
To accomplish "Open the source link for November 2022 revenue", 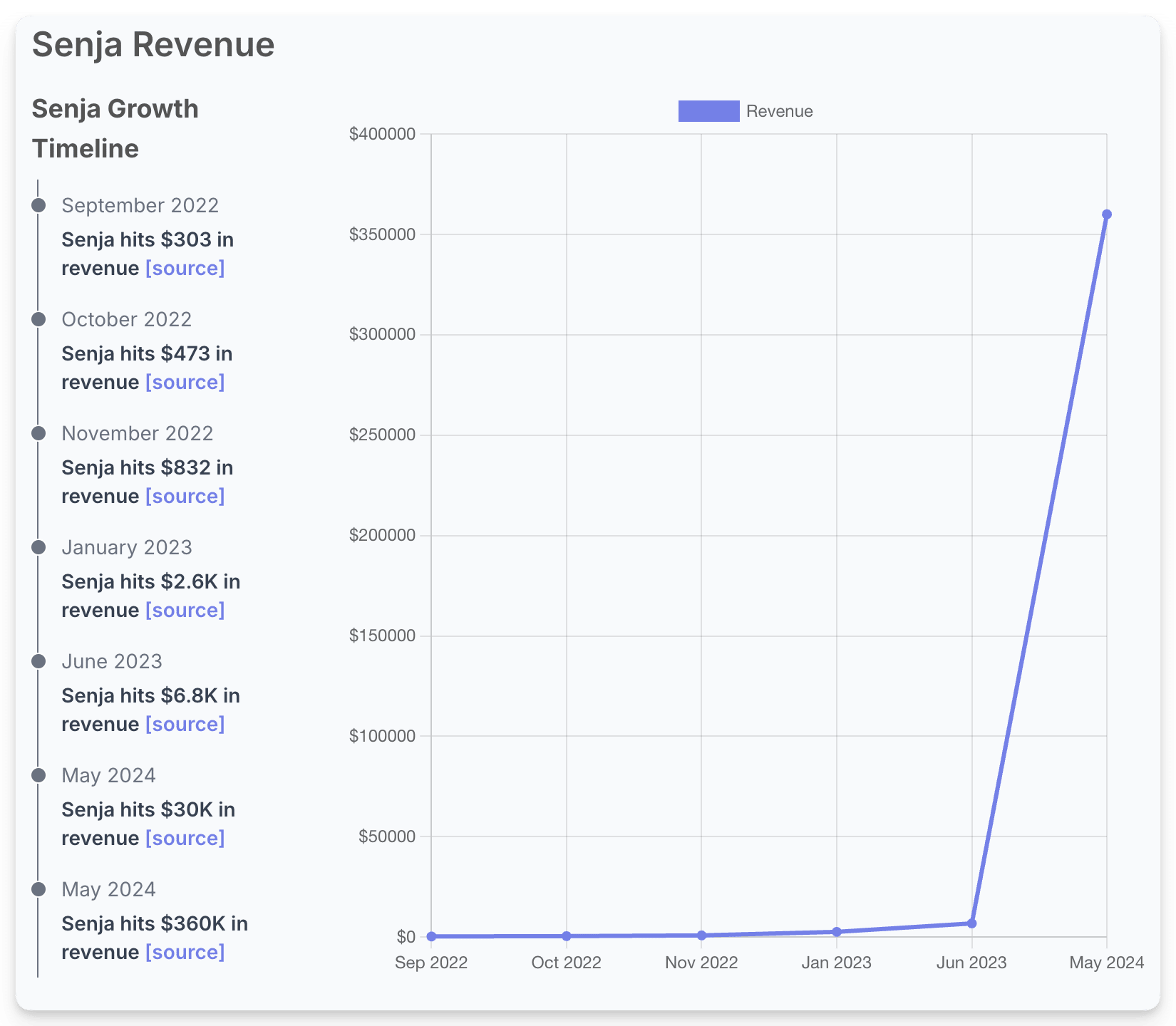I will pyautogui.click(x=185, y=497).
